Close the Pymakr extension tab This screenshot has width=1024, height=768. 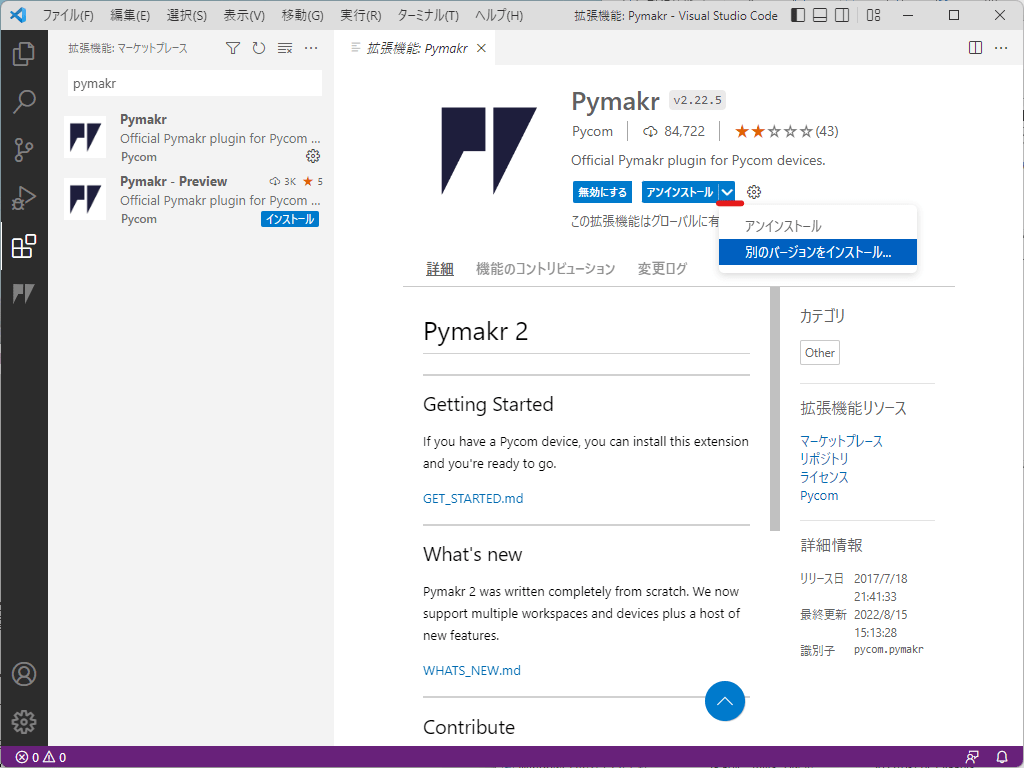[x=481, y=48]
